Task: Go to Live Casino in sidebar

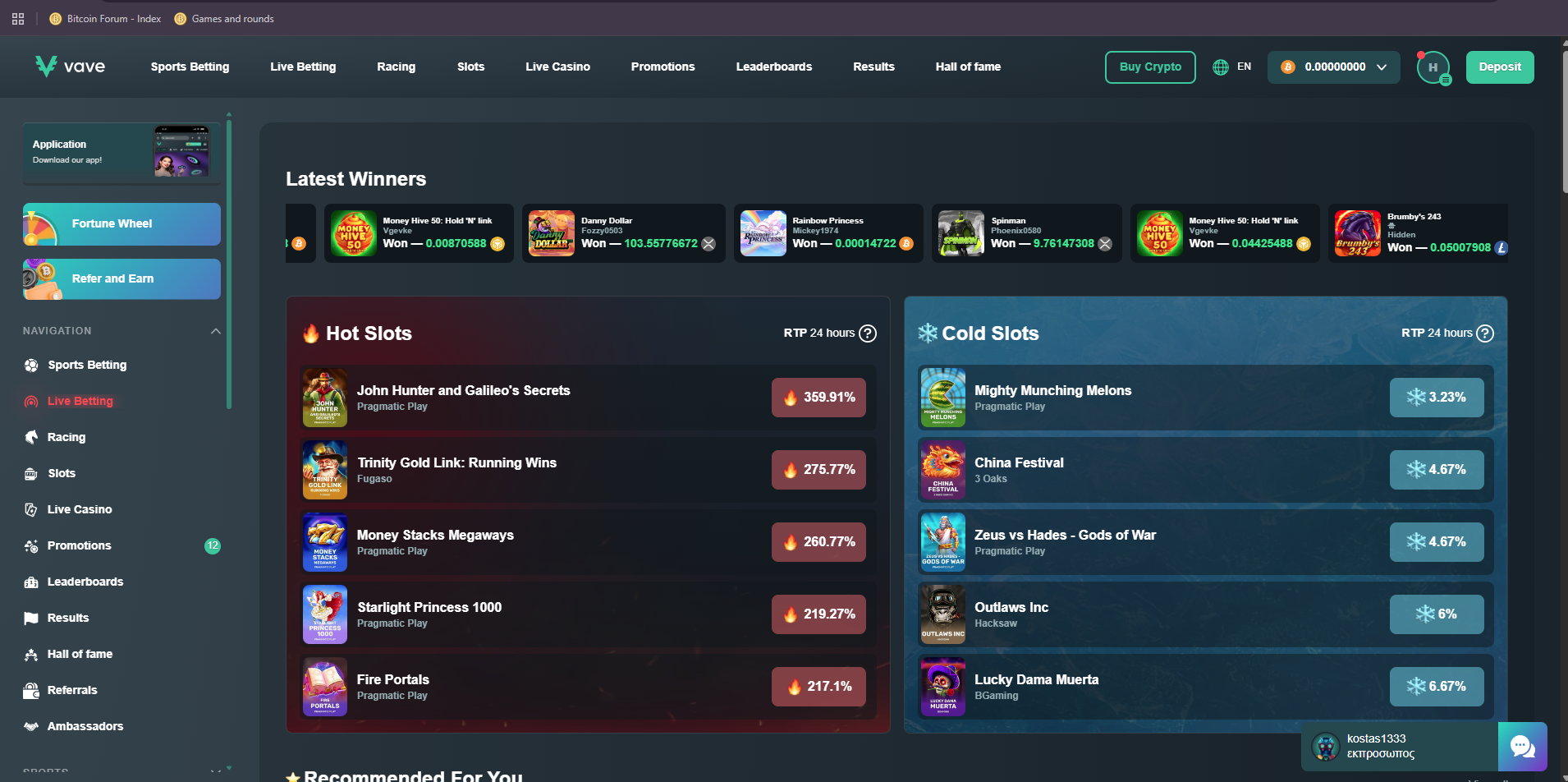Action: coord(80,509)
